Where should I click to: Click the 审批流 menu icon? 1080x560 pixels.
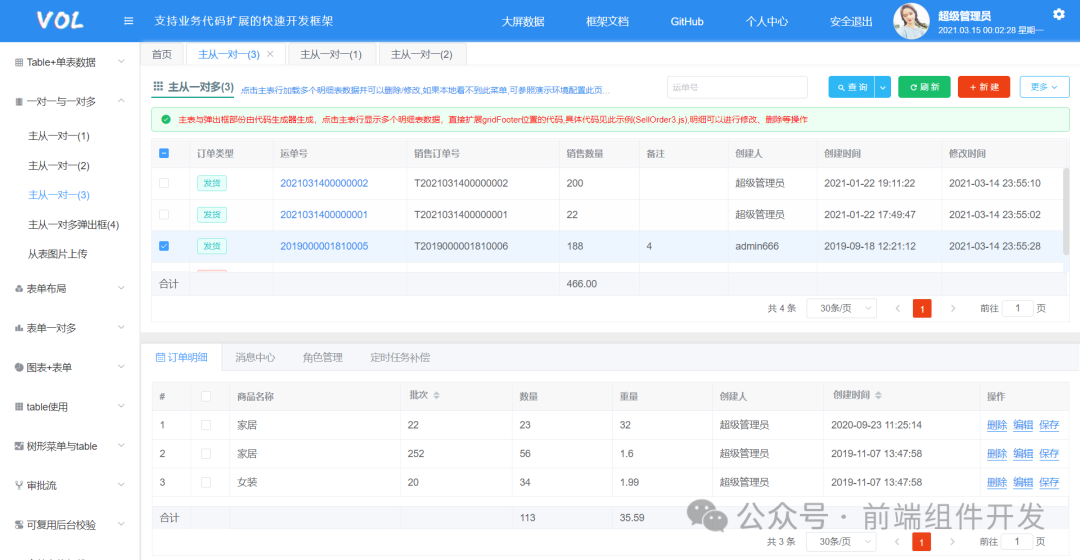(19, 486)
